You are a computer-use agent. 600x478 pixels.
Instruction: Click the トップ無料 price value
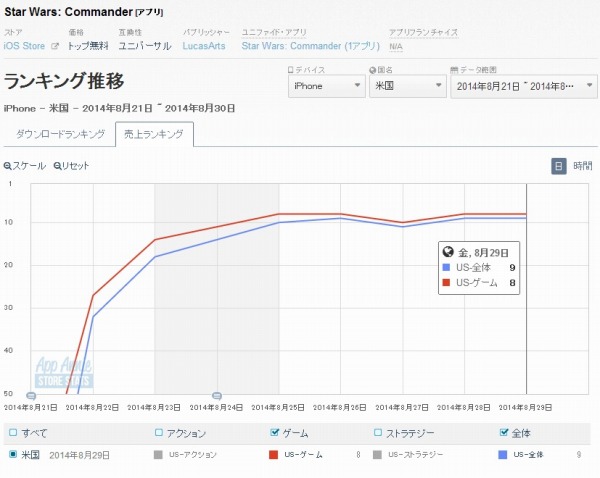[88, 46]
